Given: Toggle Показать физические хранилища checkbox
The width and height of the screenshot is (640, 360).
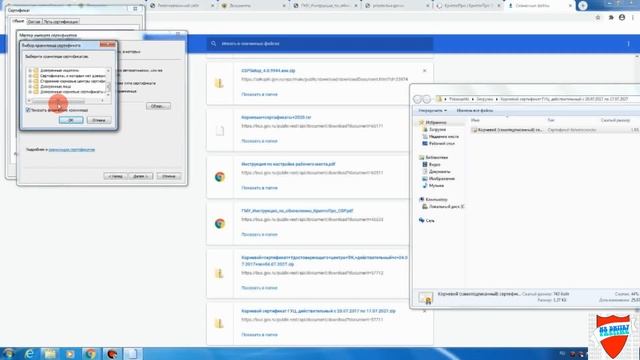Looking at the screenshot, I should click(x=28, y=110).
